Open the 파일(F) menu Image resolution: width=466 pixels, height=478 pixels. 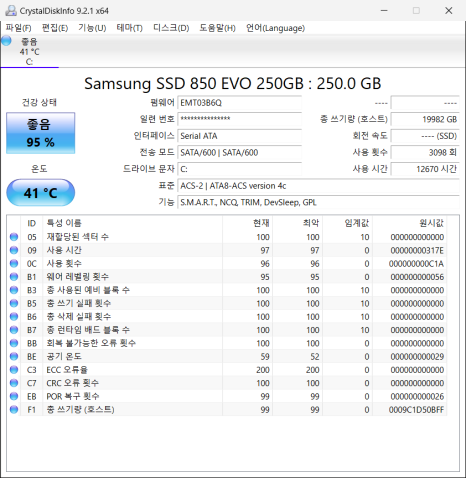coord(18,28)
